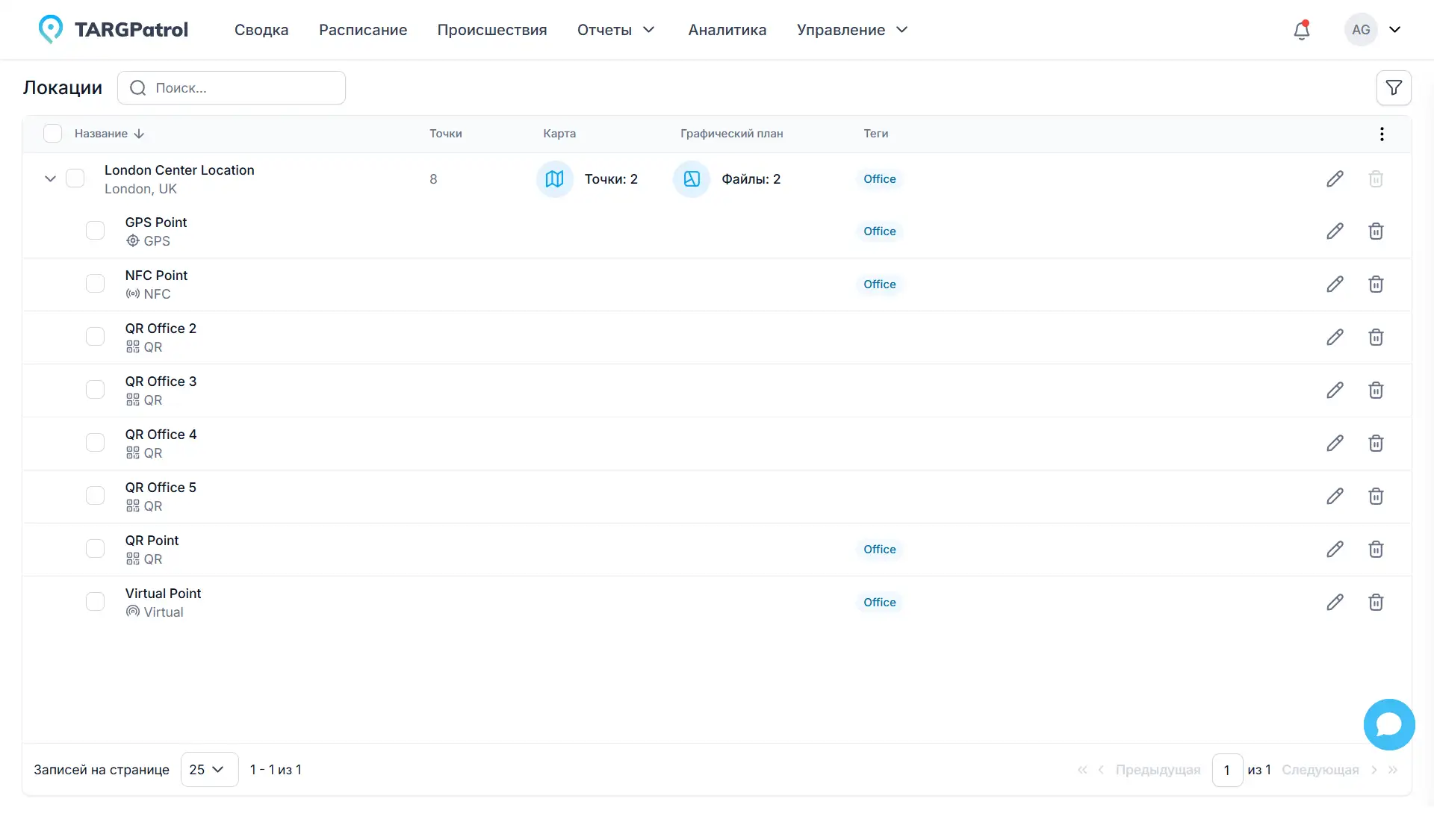
Task: Open the Аналитика section
Action: (727, 30)
